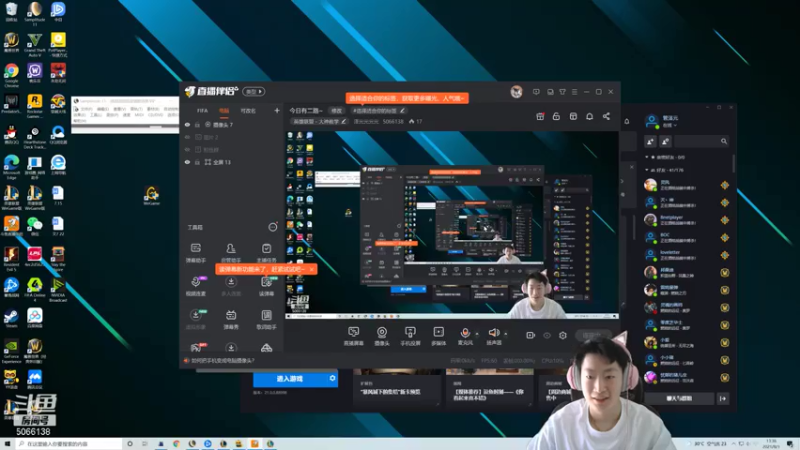Image resolution: width=800 pixels, height=450 pixels.
Task: Open the online status dropdown in the friends window
Action: point(669,125)
